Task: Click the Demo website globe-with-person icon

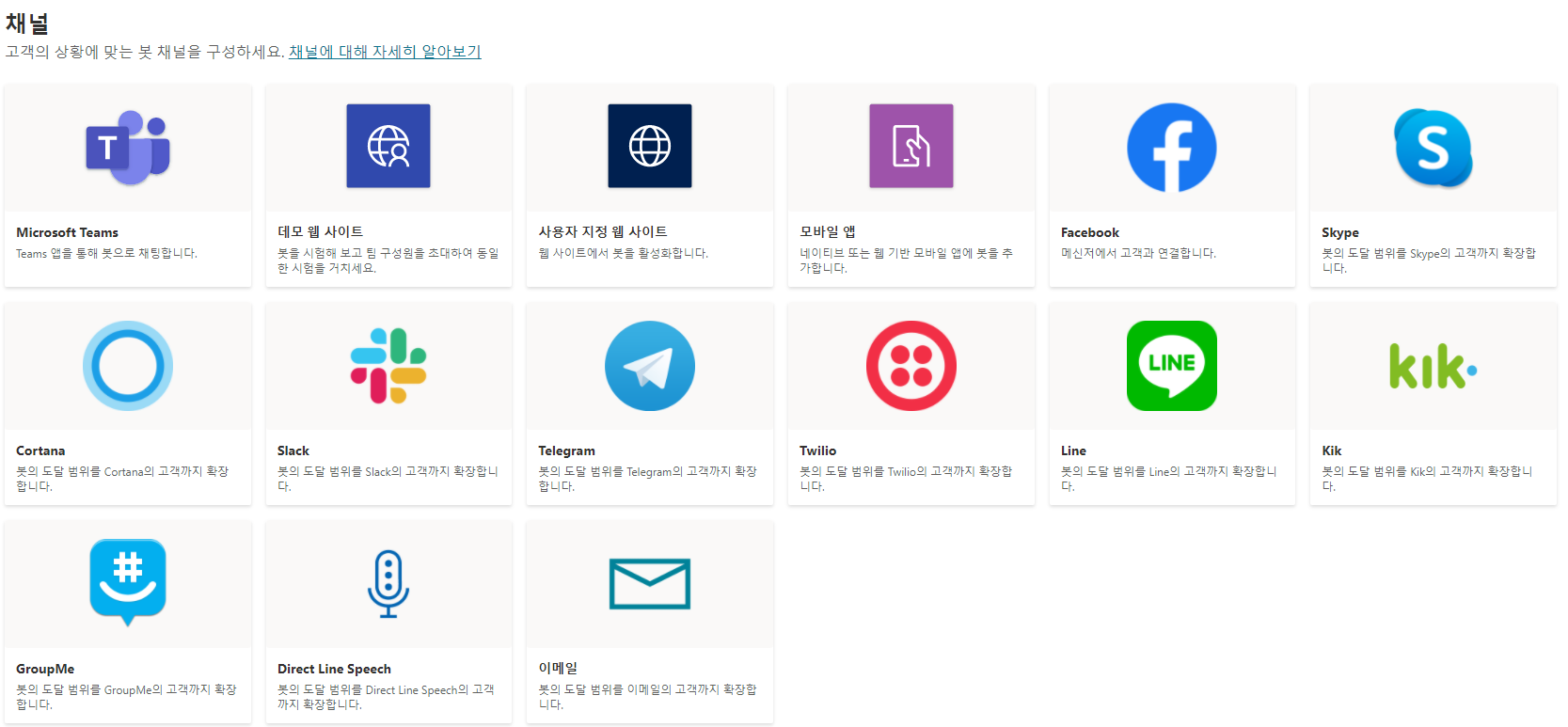Action: (x=388, y=146)
